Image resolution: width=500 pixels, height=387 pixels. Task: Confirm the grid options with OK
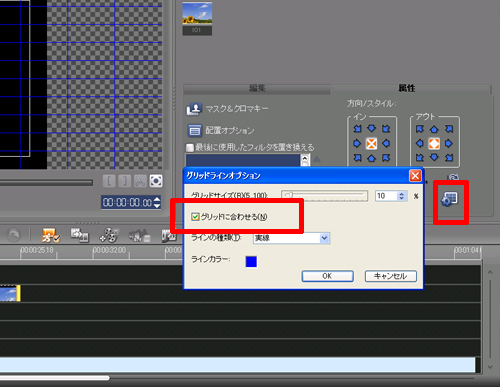[327, 276]
